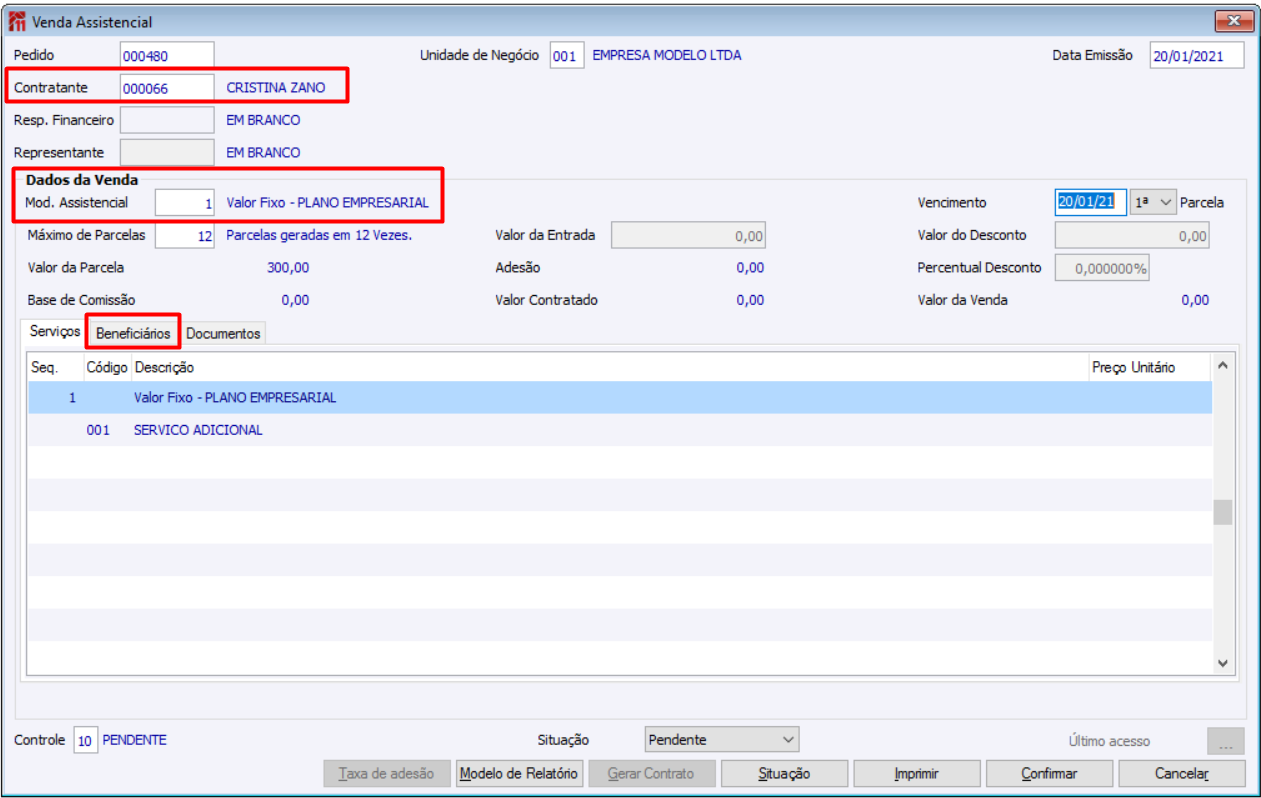Switch to the Serviços tab

point(55,331)
